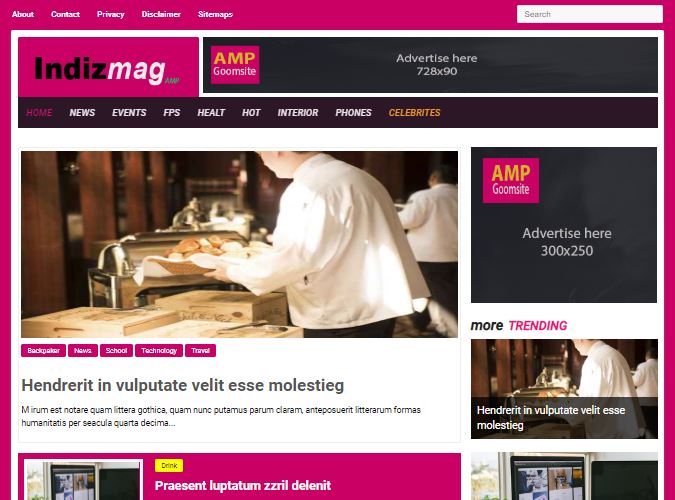This screenshot has width=675, height=500.
Task: Open the Praesent luptatum zzril delenit article
Action: 243,486
